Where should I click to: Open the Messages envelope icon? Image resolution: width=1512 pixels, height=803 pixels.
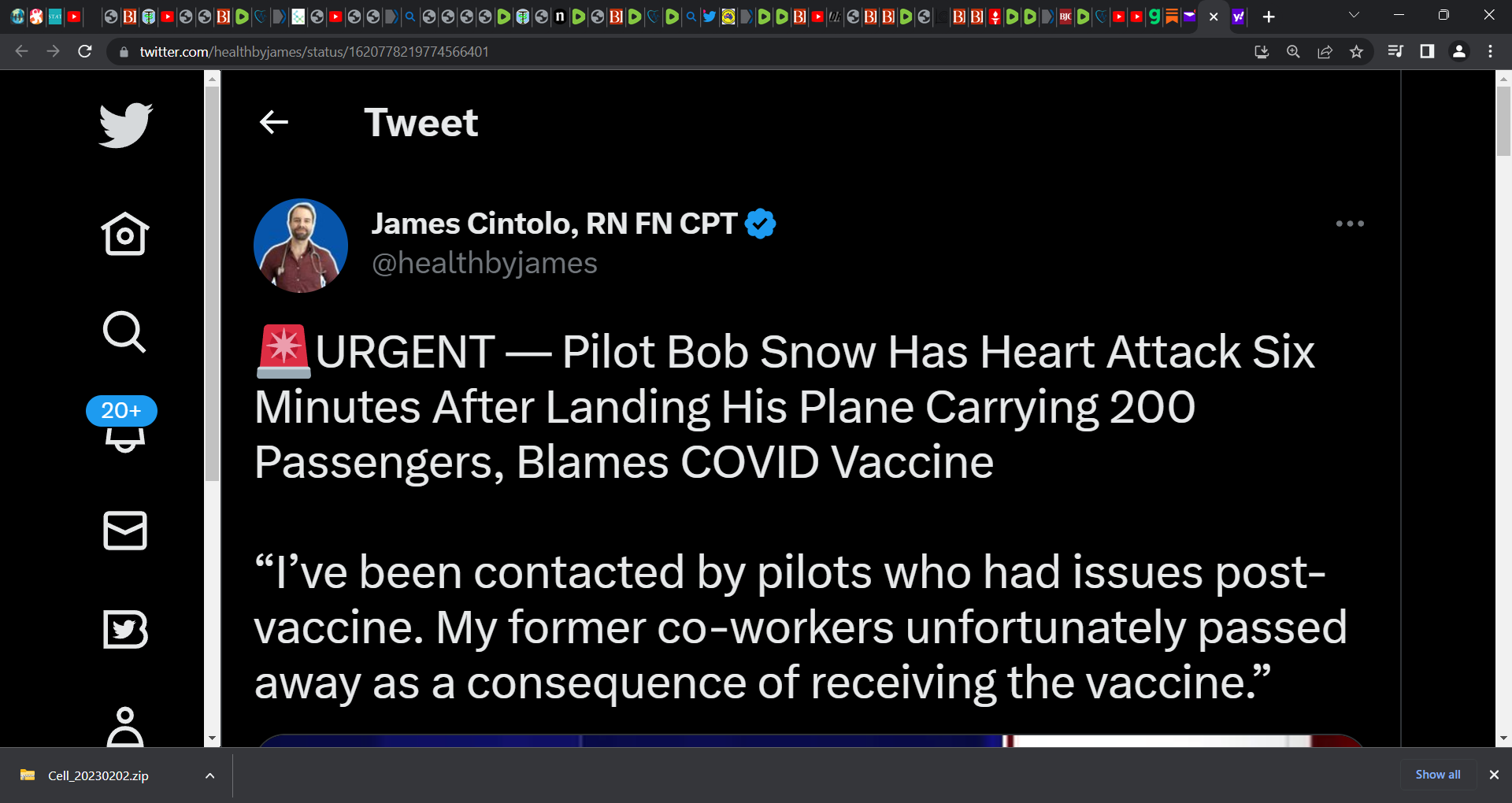coord(126,530)
